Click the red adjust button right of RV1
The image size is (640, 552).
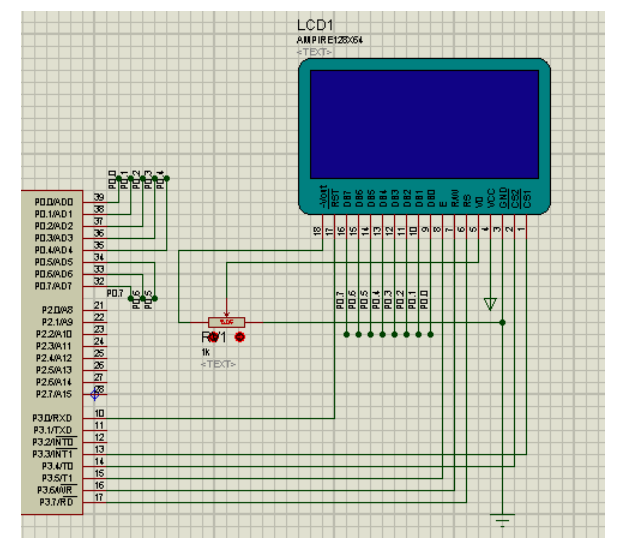click(240, 337)
